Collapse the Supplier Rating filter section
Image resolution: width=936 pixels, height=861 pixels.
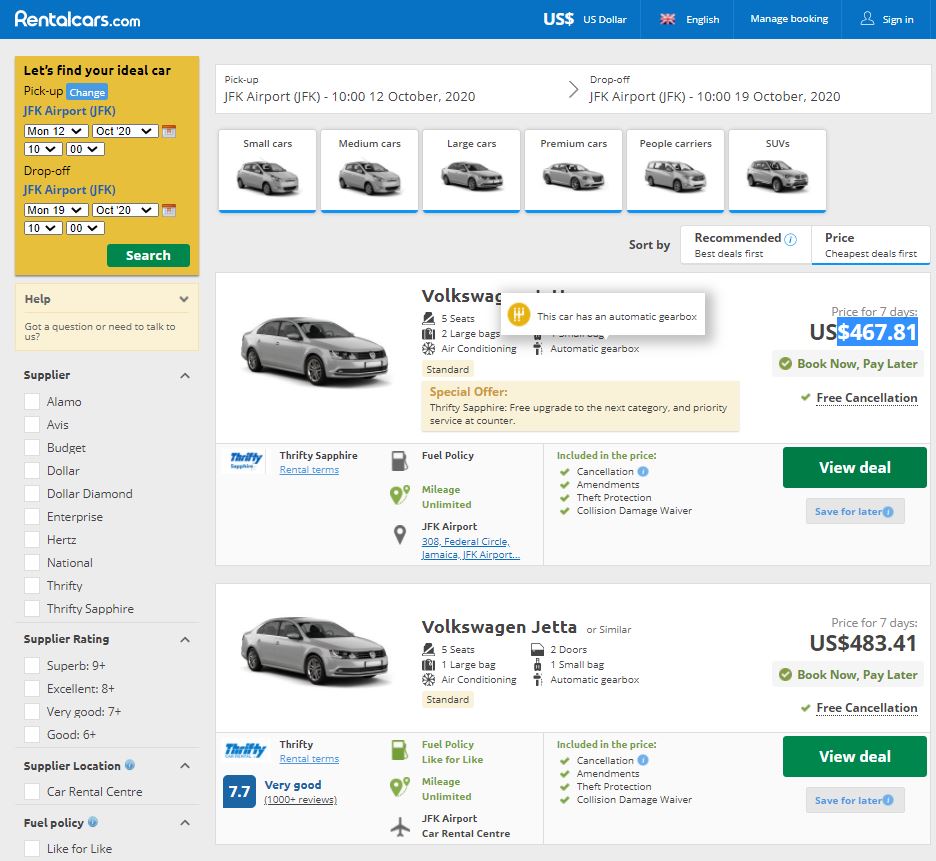185,639
